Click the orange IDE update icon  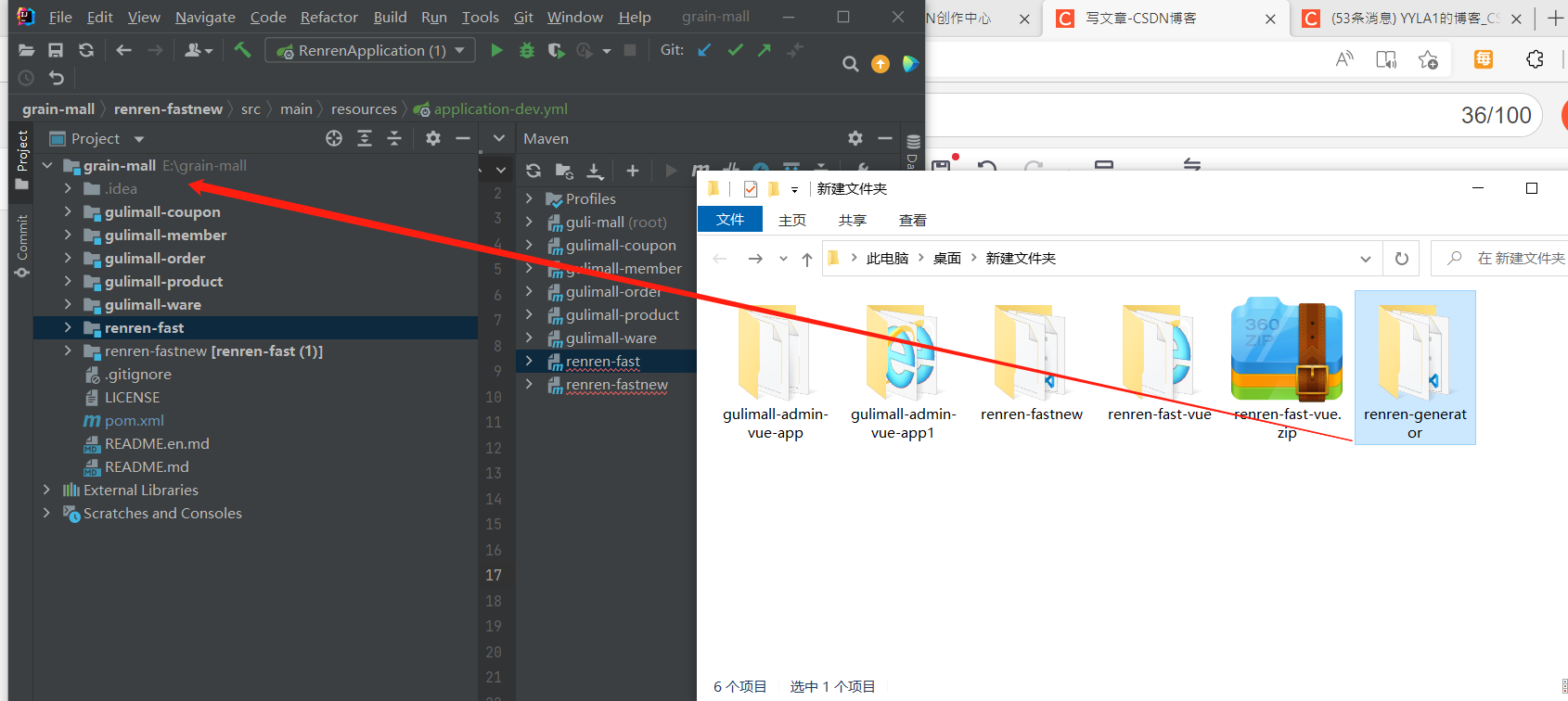coord(880,64)
